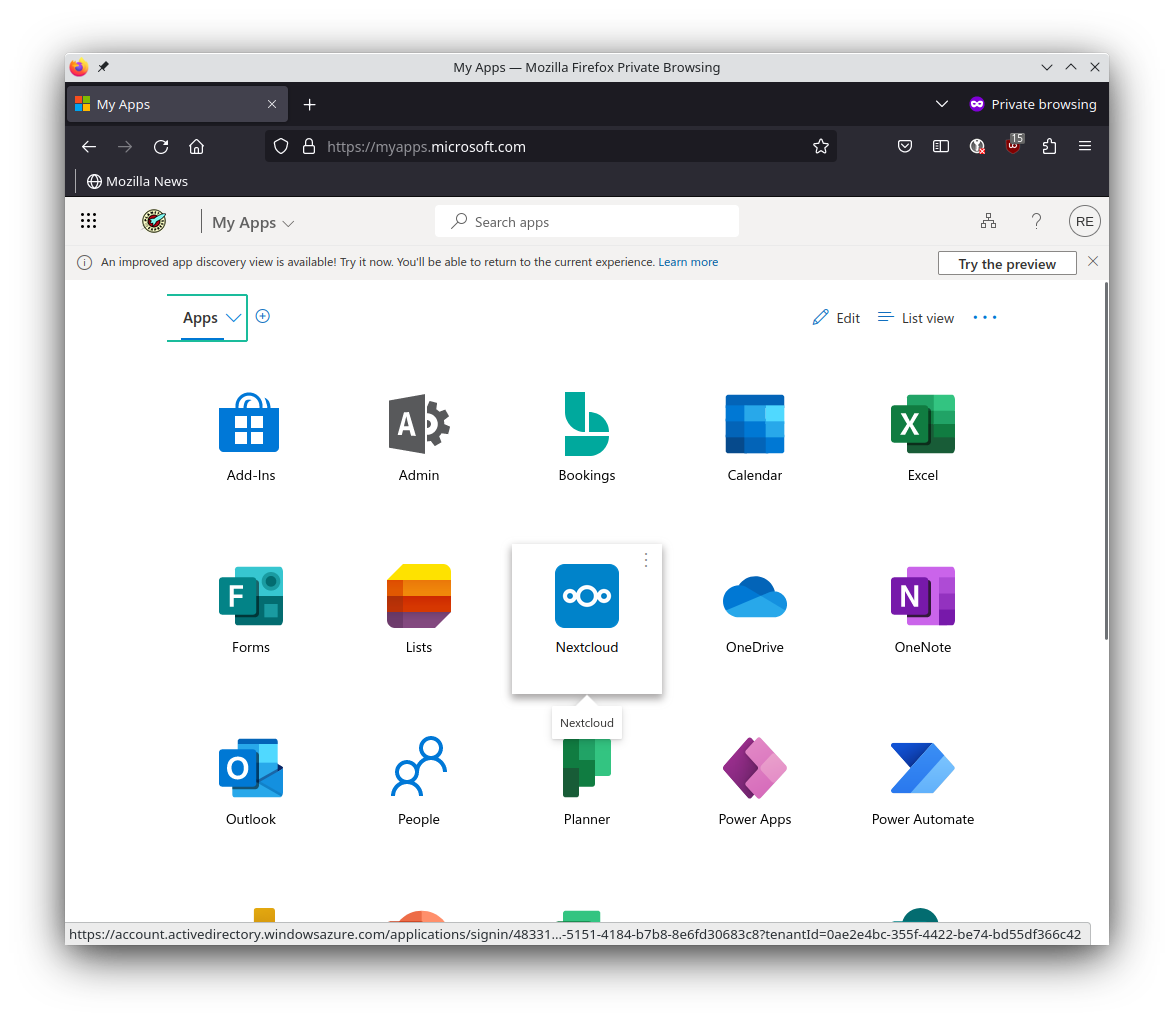Open the OneNote app icon
1174x1022 pixels.
pos(922,597)
